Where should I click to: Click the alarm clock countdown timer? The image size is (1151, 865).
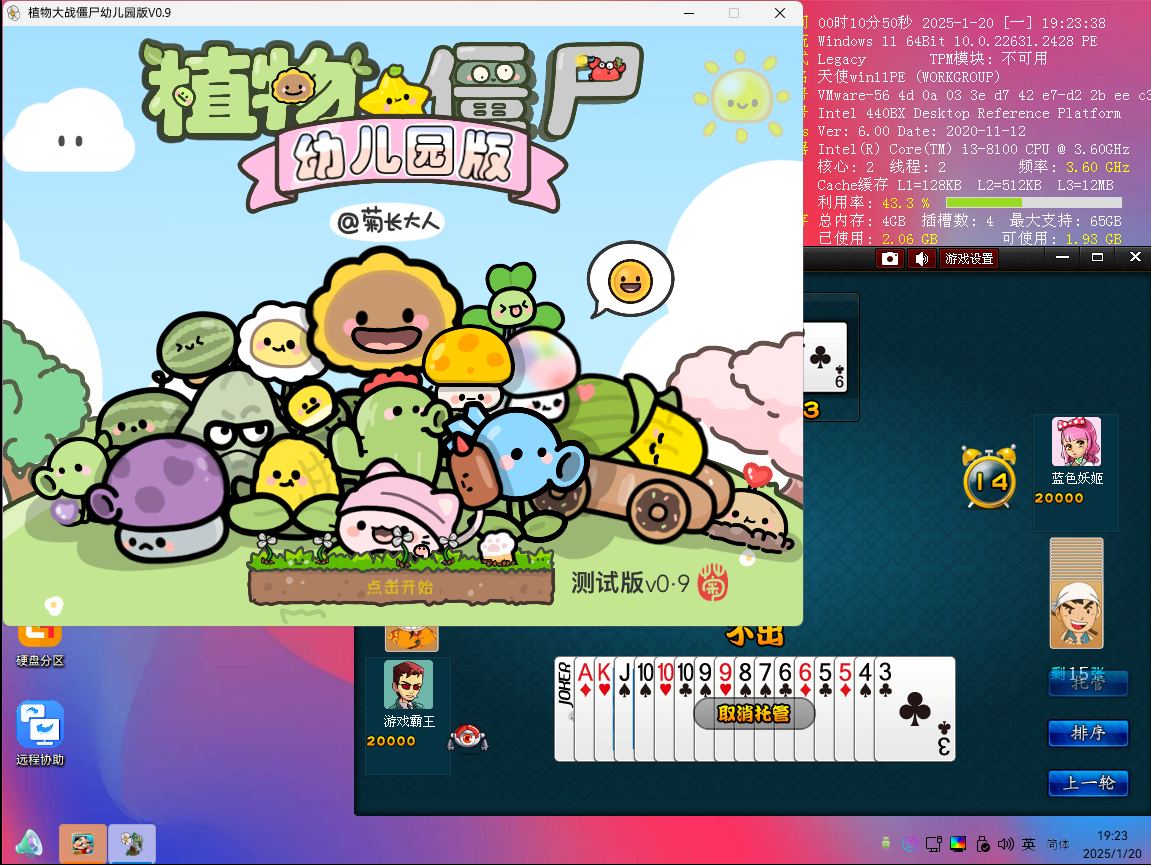990,477
